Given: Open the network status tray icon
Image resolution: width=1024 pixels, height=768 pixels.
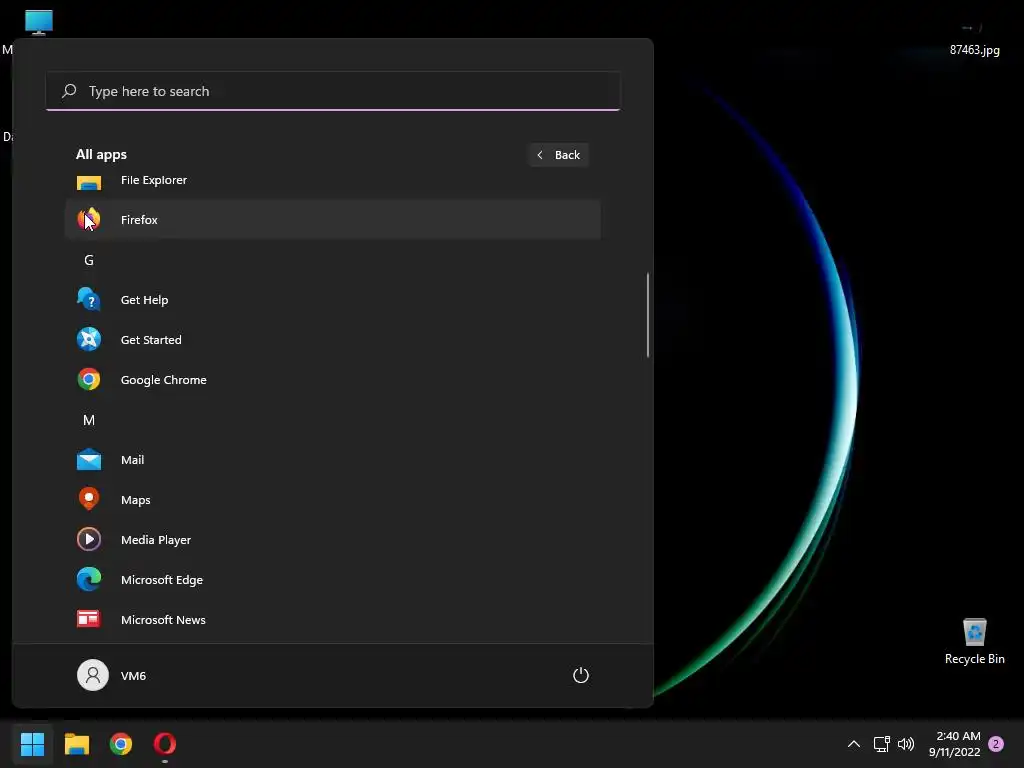Looking at the screenshot, I should 882,744.
